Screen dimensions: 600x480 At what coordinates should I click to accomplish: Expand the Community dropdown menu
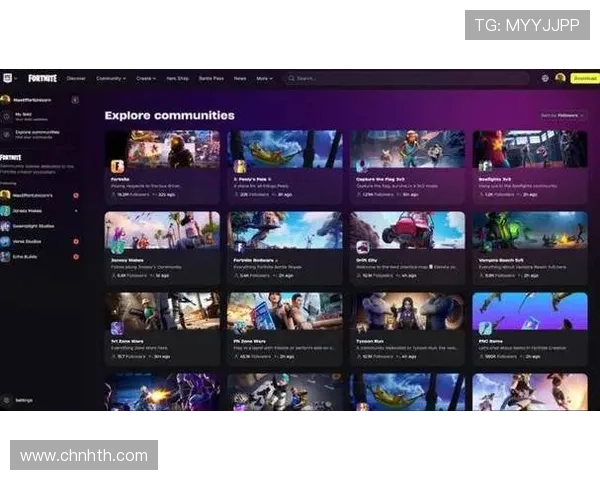(x=110, y=78)
